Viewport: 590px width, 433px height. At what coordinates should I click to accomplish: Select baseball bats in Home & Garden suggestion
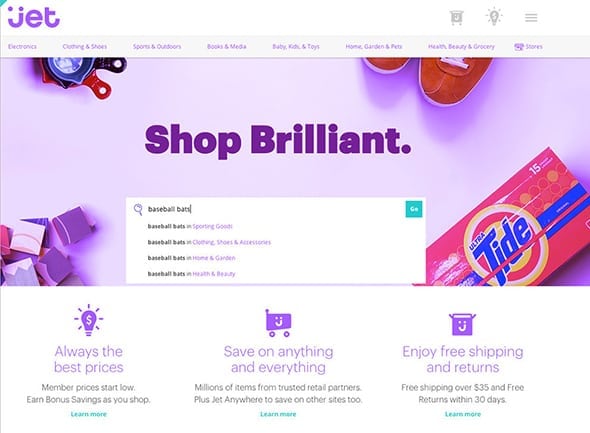[x=192, y=258]
